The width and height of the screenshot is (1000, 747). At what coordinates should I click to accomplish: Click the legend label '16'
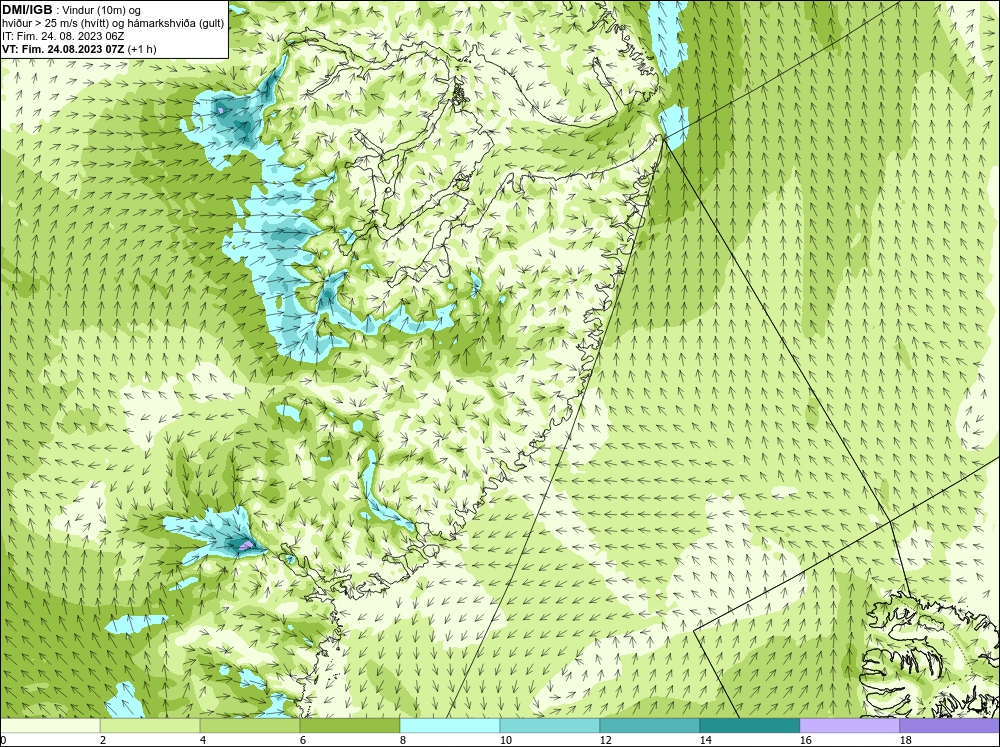tap(805, 740)
